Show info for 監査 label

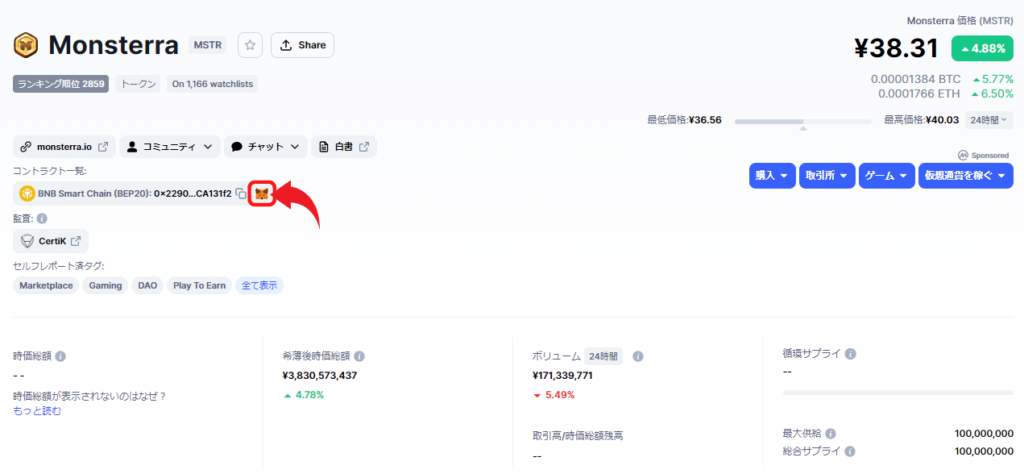click(42, 218)
